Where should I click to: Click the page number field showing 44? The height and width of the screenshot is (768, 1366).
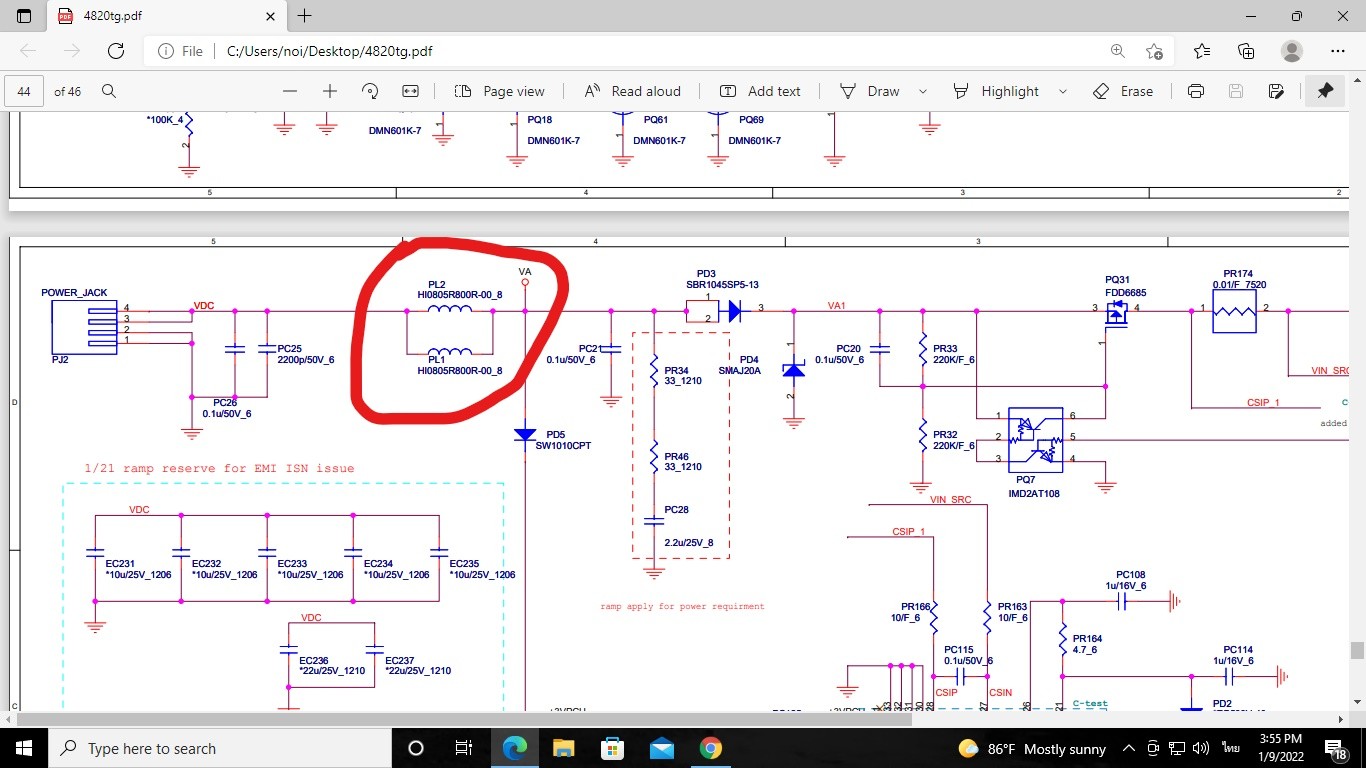pyautogui.click(x=24, y=91)
